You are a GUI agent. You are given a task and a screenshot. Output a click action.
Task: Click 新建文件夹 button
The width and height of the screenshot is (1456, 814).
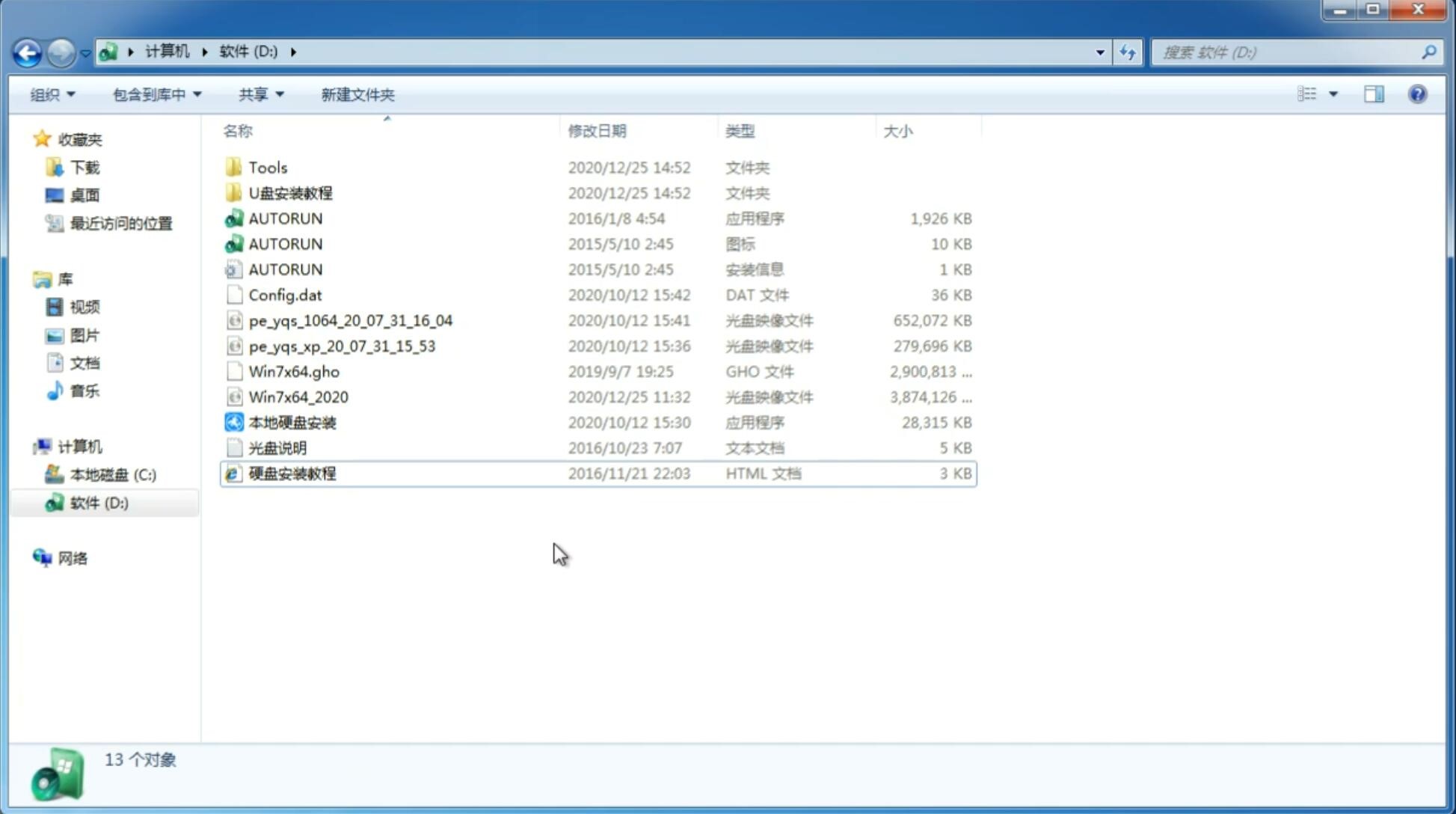[357, 93]
